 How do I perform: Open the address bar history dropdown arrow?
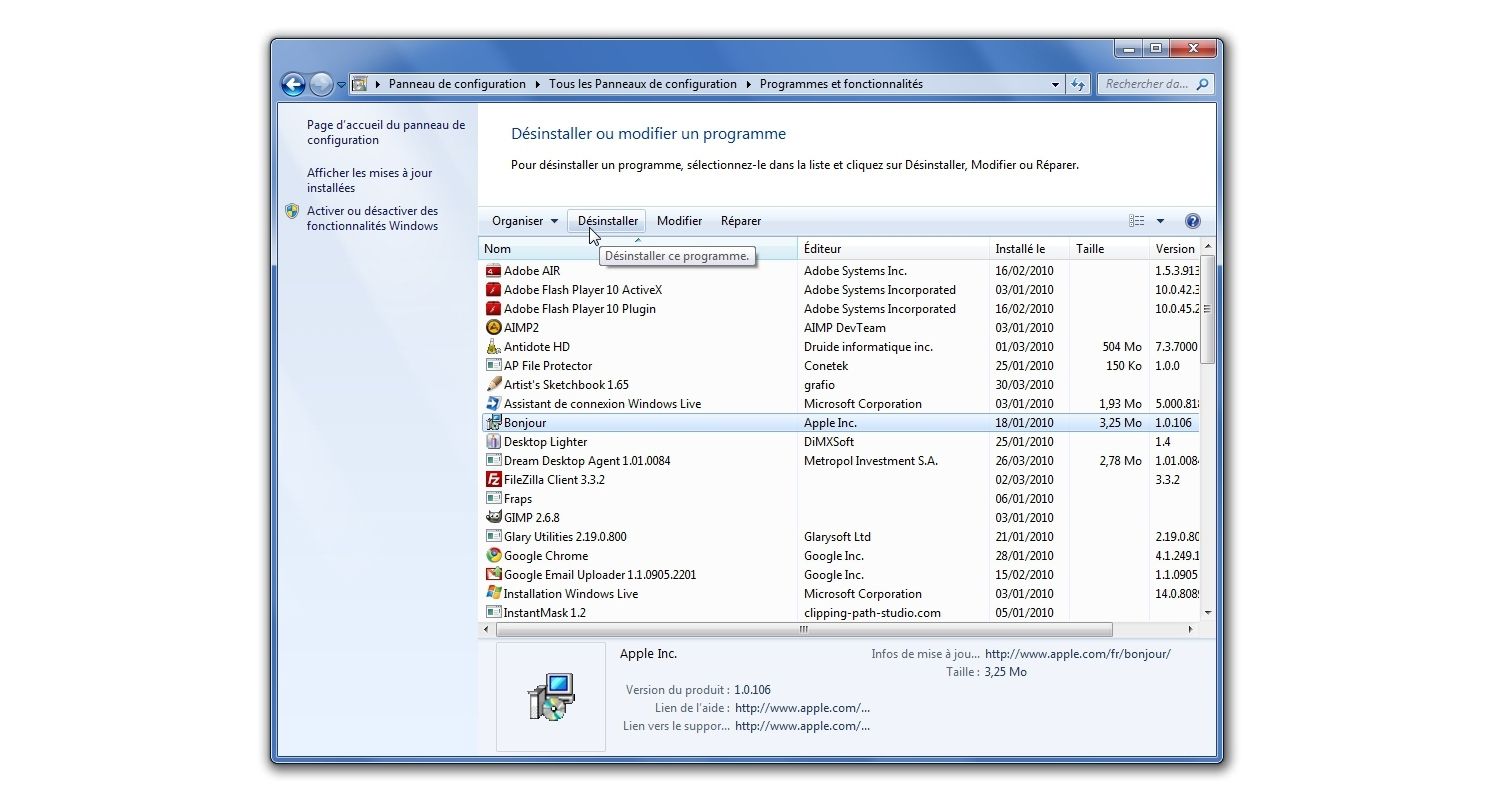(x=1054, y=84)
